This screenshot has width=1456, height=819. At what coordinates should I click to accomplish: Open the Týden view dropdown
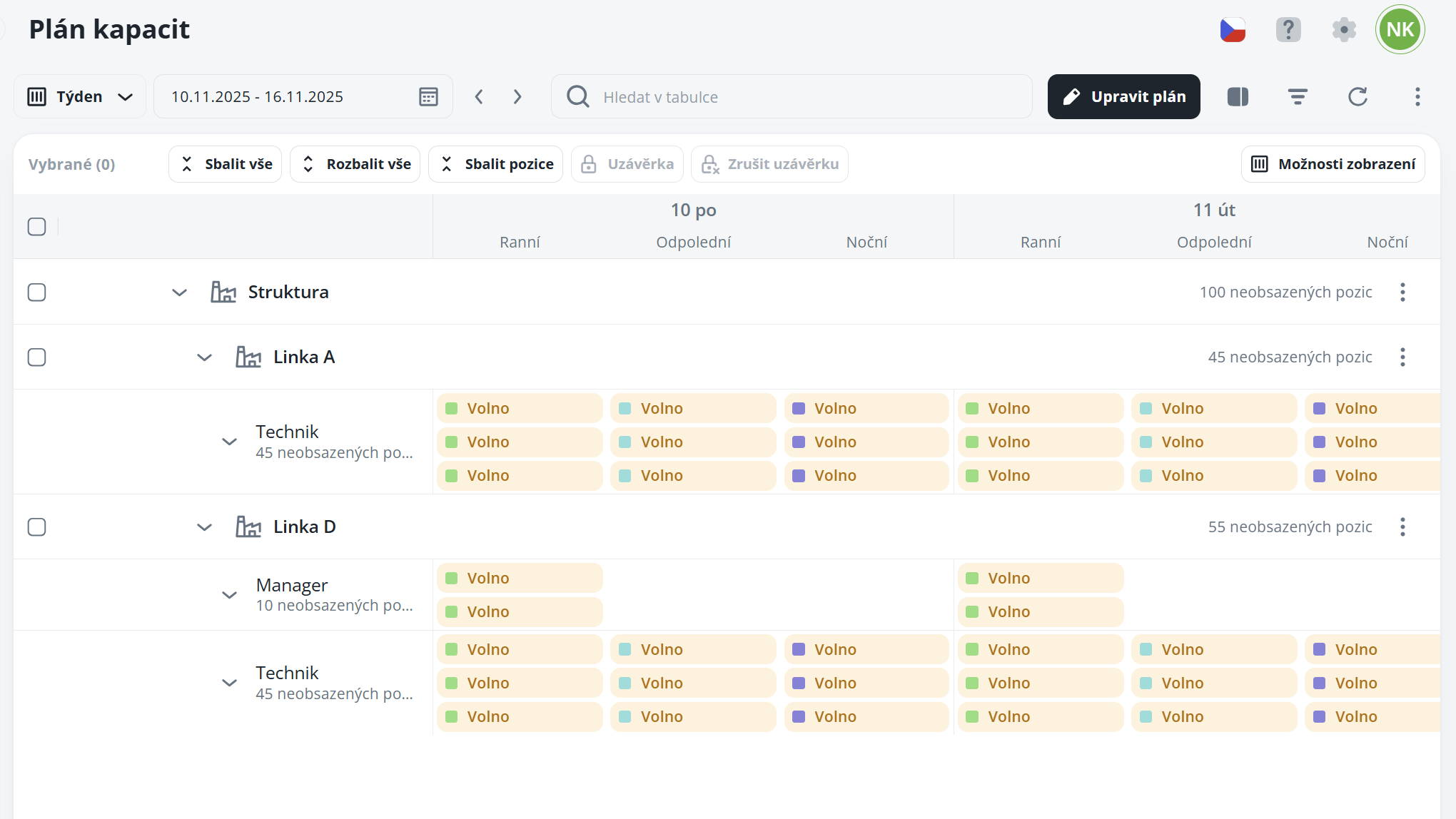click(x=80, y=97)
